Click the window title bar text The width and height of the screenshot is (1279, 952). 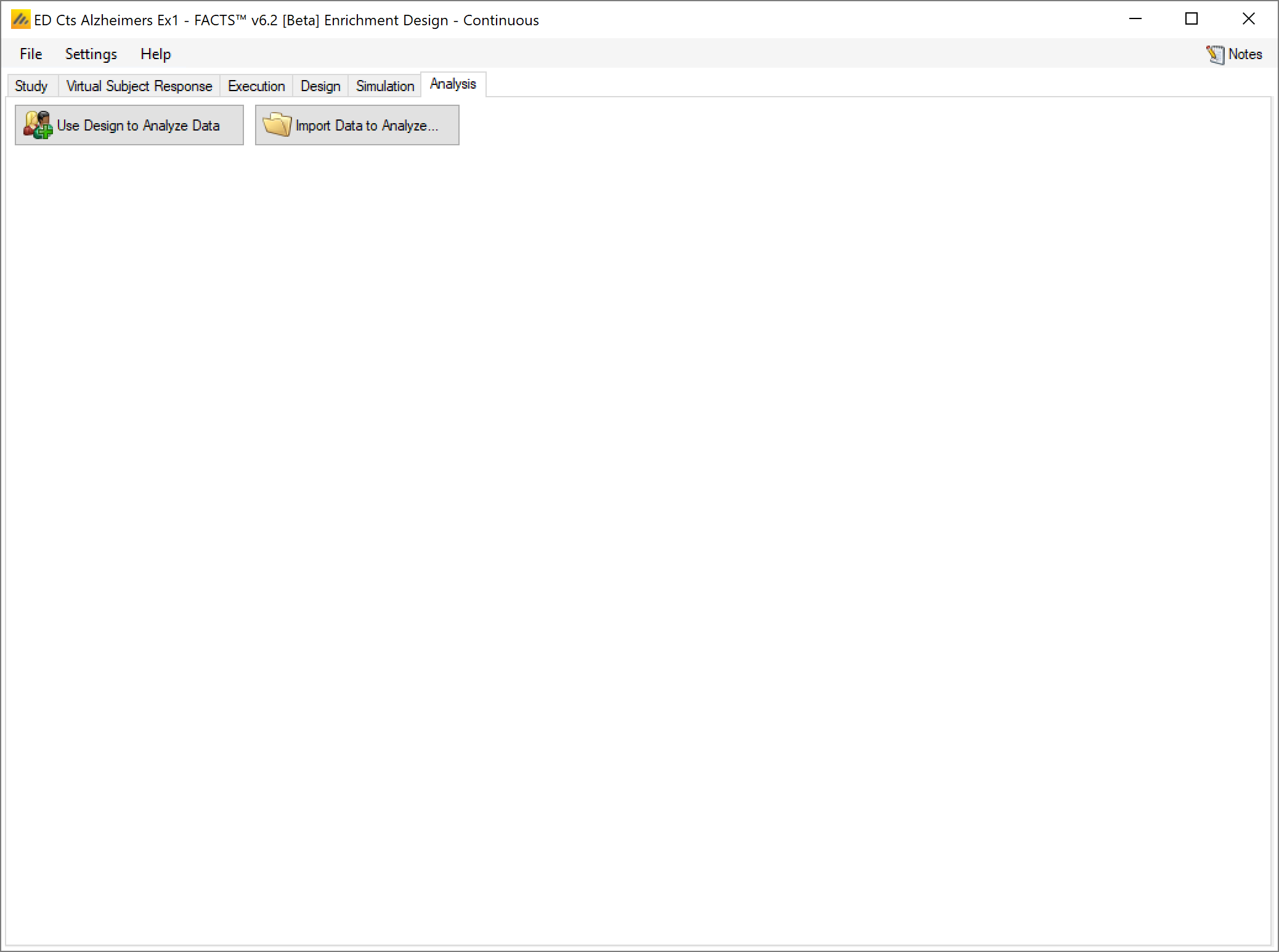pyautogui.click(x=286, y=20)
